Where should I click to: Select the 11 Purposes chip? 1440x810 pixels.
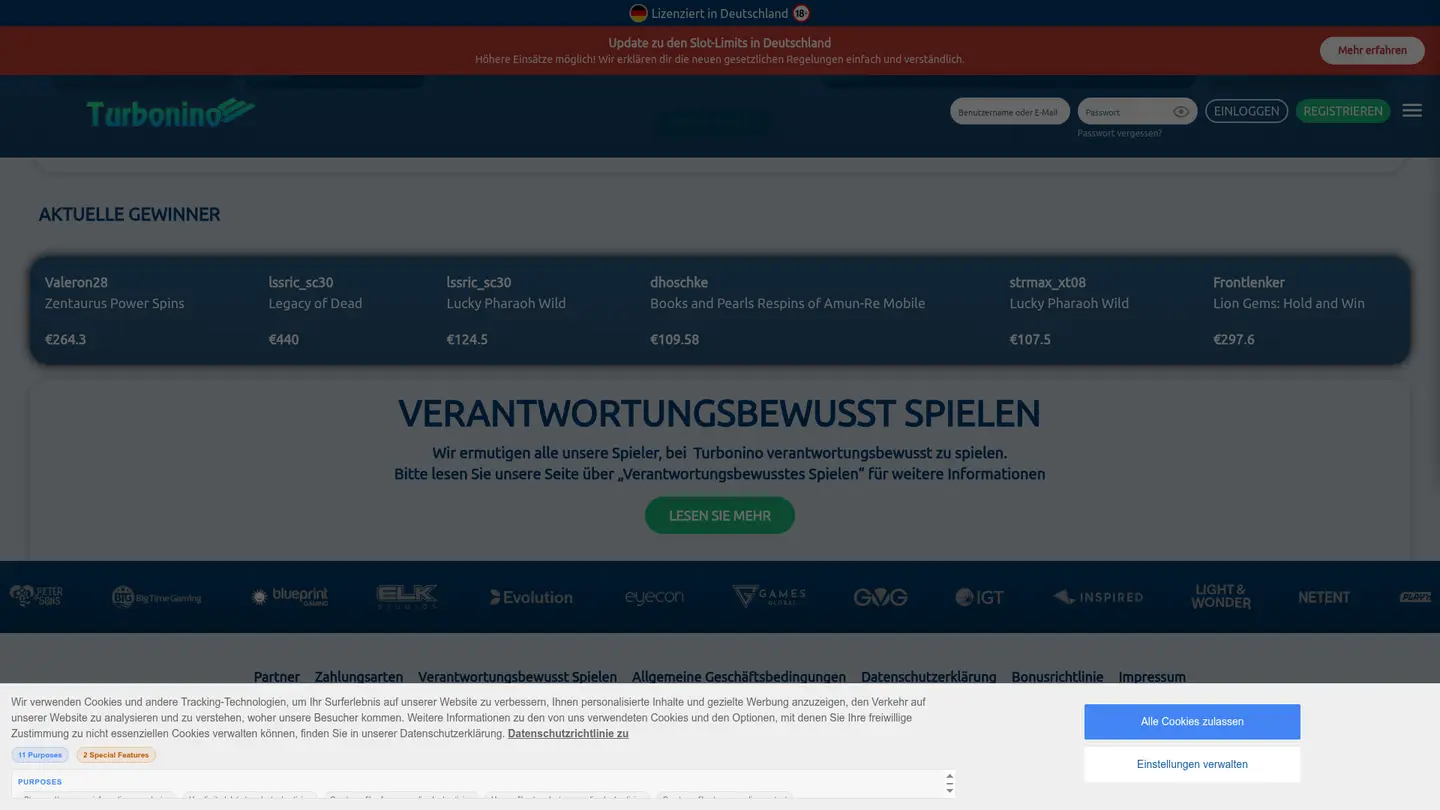40,755
